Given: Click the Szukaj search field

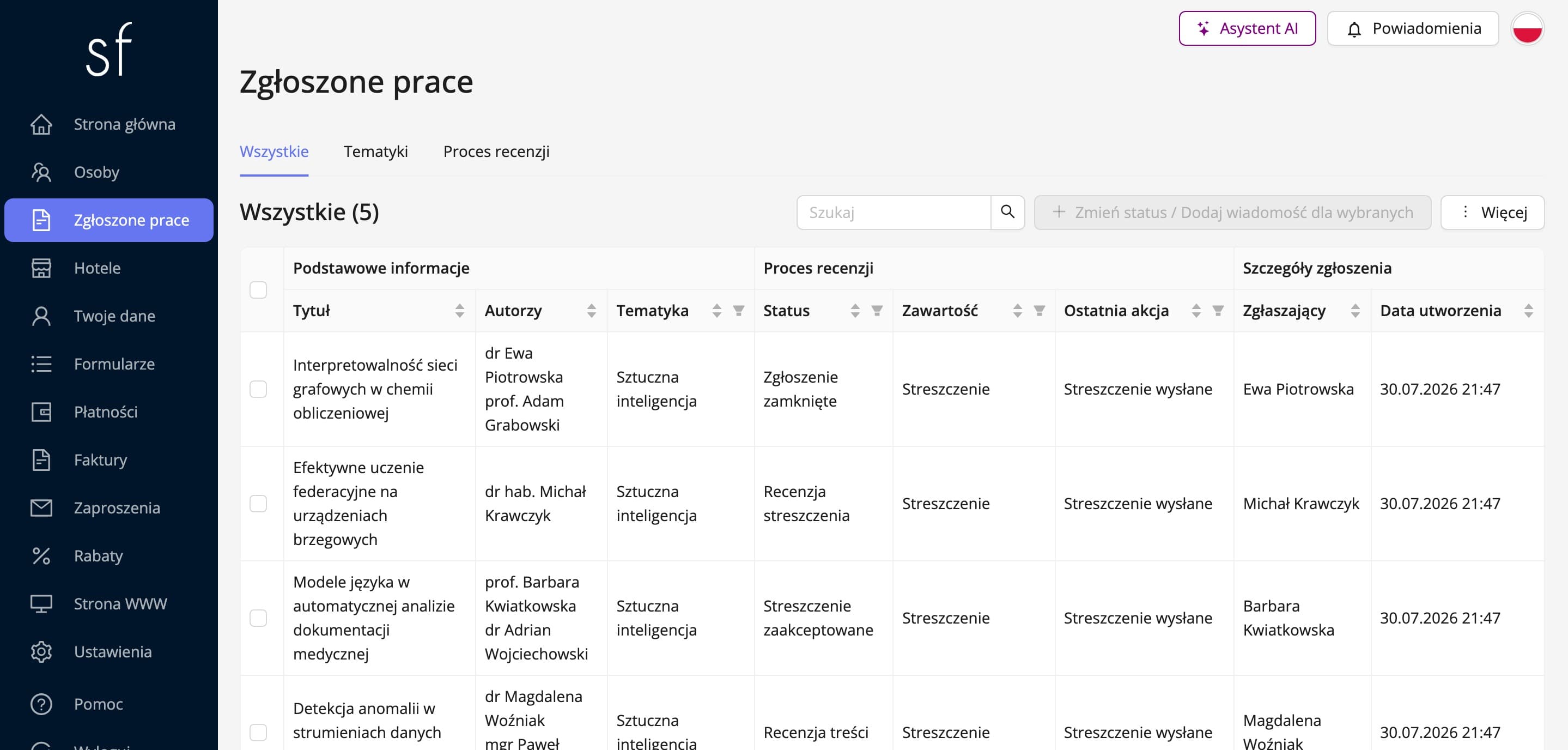Looking at the screenshot, I should [894, 213].
